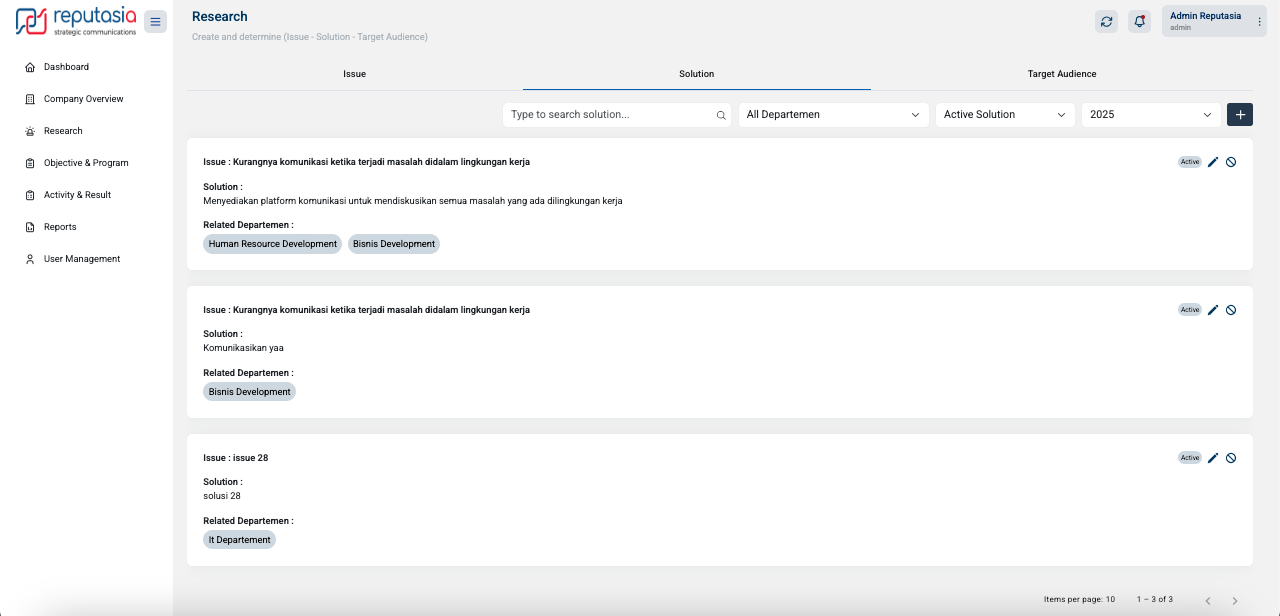Open the 2025 year dropdown
The image size is (1280, 616).
point(1150,115)
